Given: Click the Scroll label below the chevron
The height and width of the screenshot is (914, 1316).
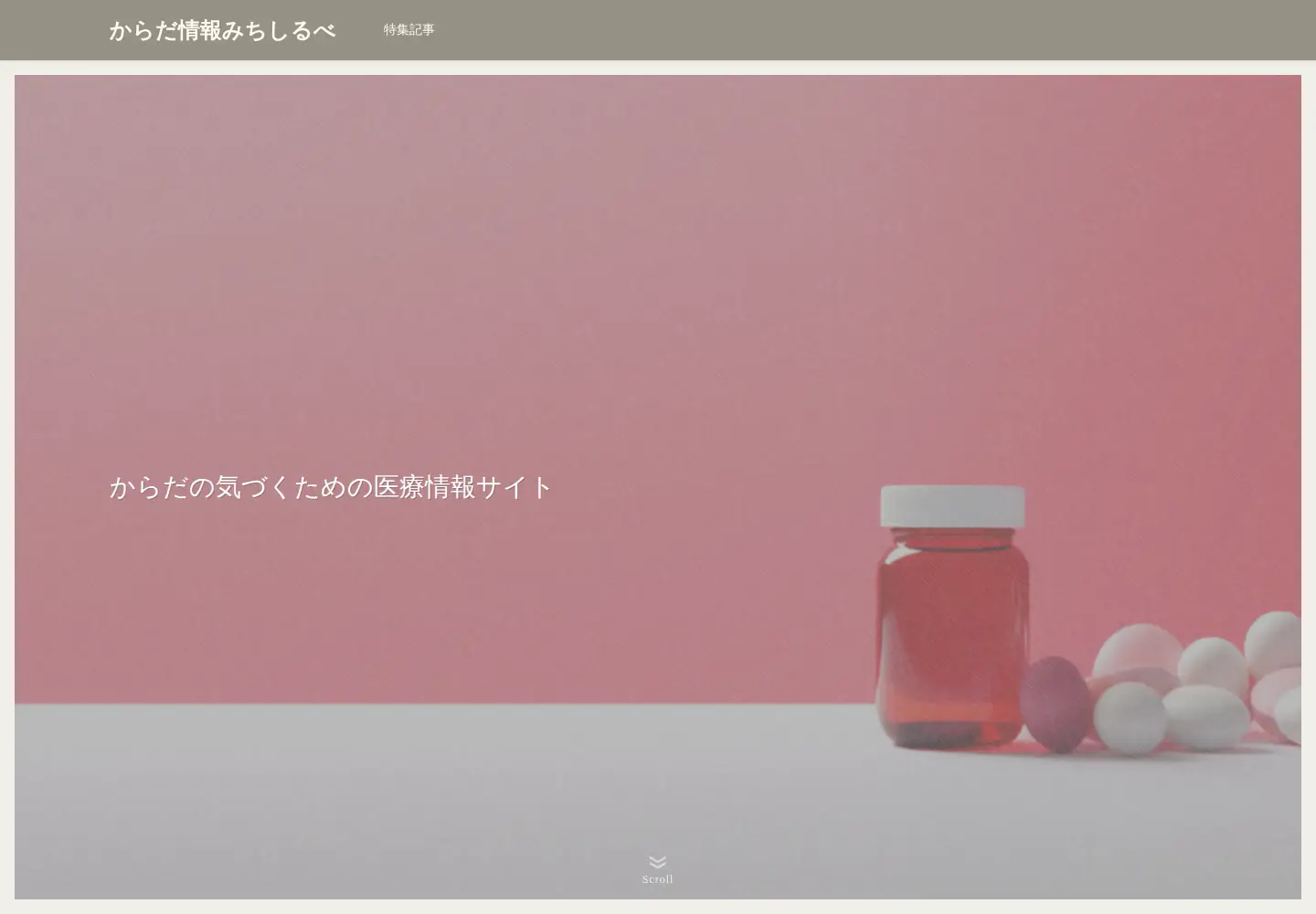Looking at the screenshot, I should pos(657,879).
